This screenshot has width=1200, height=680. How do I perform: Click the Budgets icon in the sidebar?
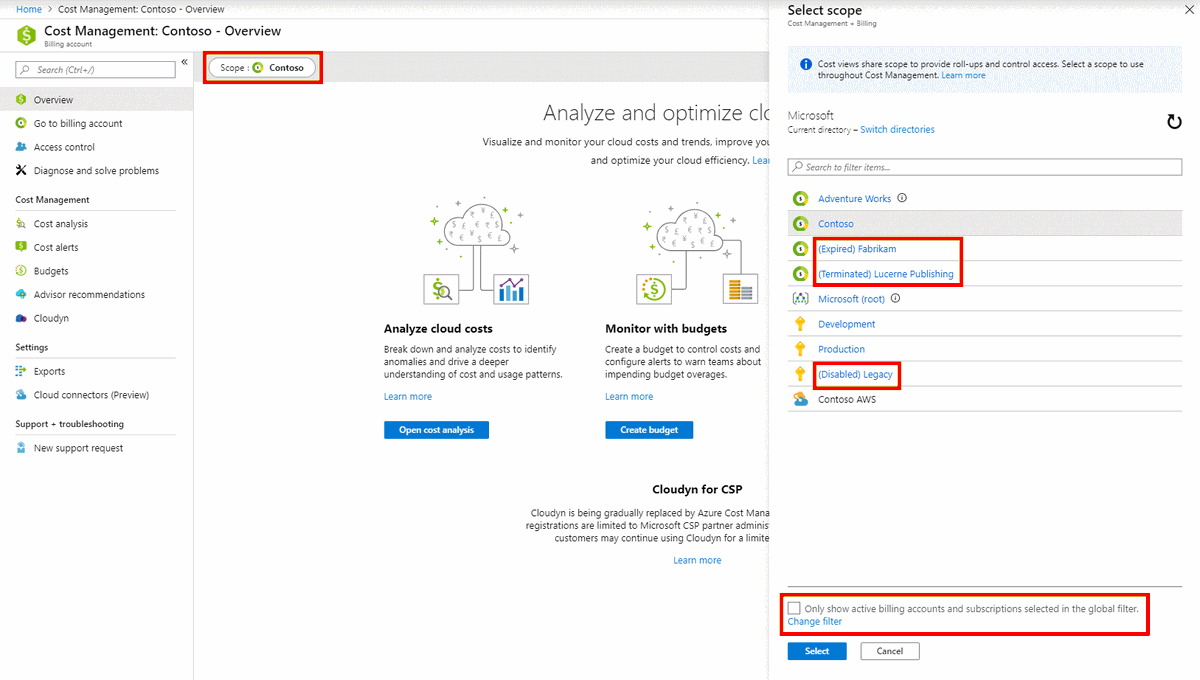tap(22, 271)
